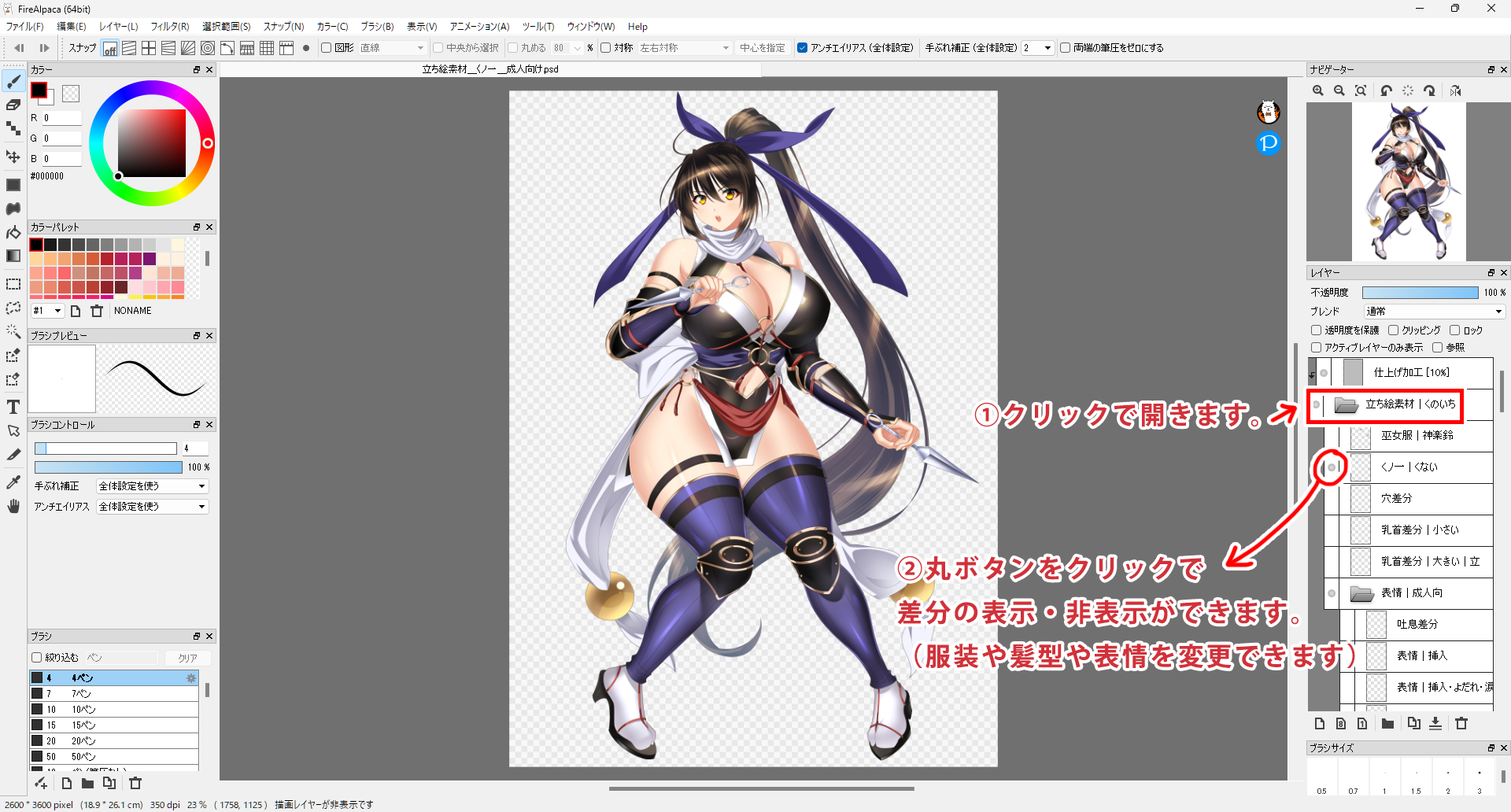Open the ブレンド mode dropdown
The image size is (1511, 812).
point(1434,312)
